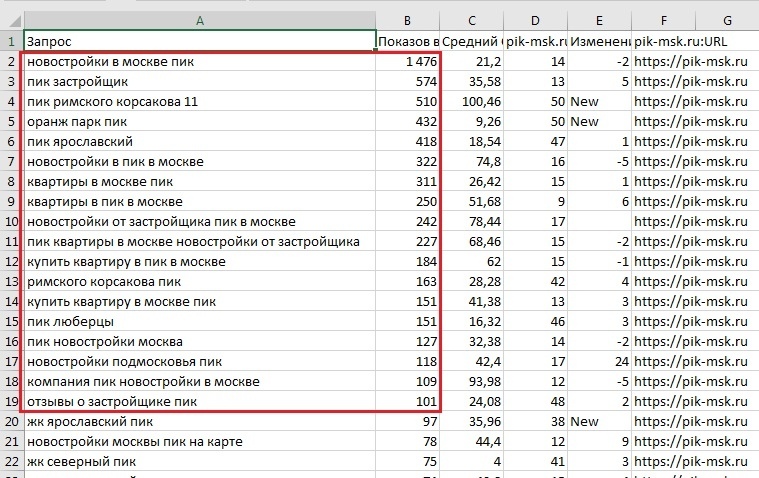Click the 'Изменен' header cell in column E
759x478 pixels.
(599, 41)
